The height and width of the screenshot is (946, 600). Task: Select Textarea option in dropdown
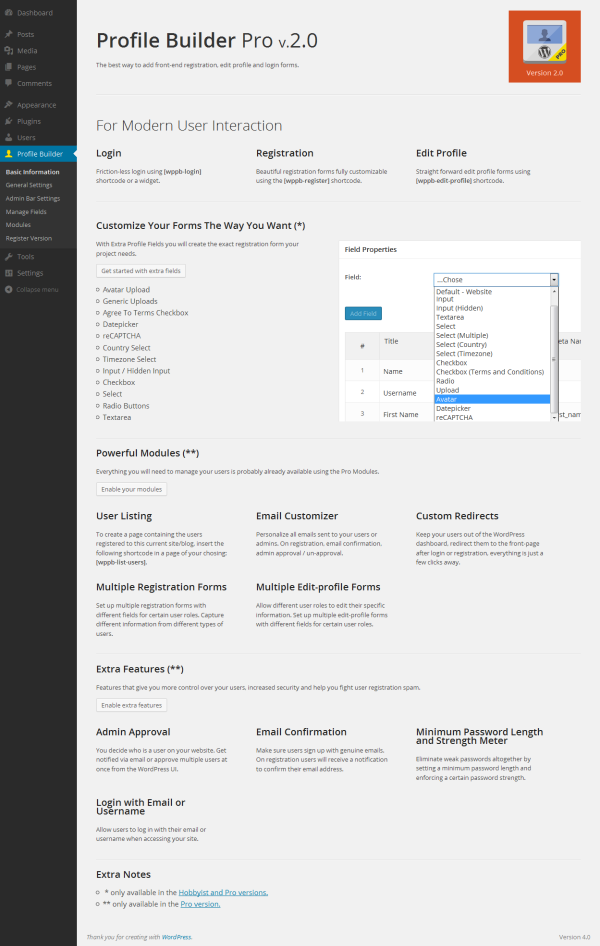(x=450, y=317)
